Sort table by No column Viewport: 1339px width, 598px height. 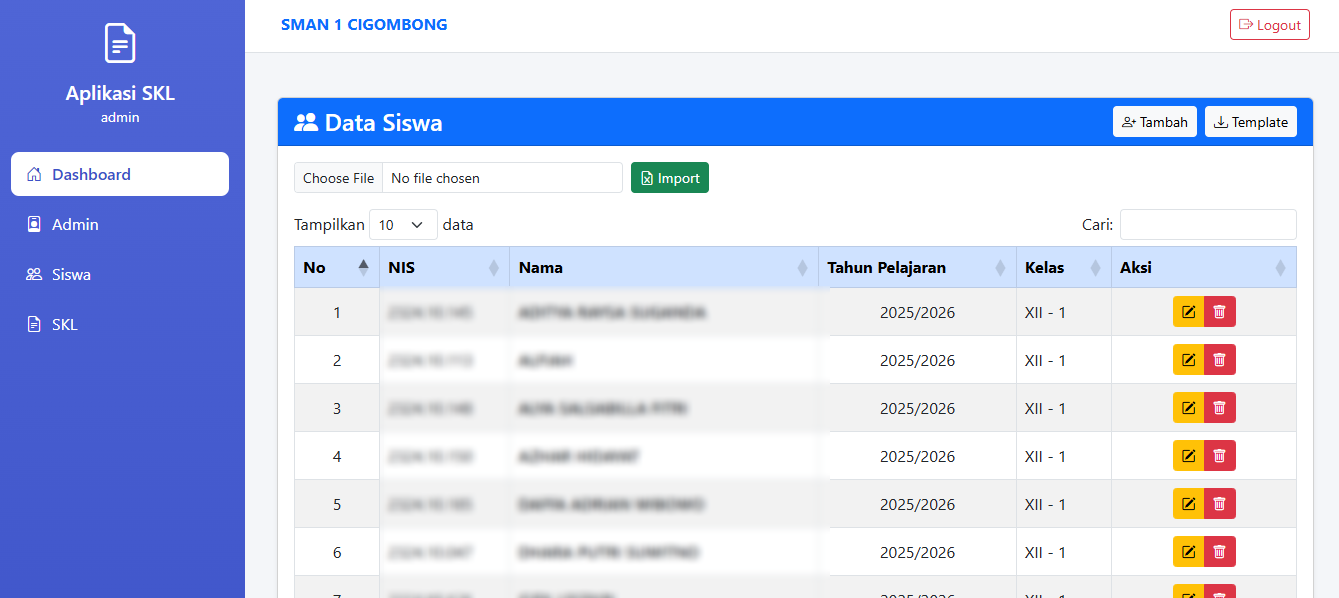[336, 267]
